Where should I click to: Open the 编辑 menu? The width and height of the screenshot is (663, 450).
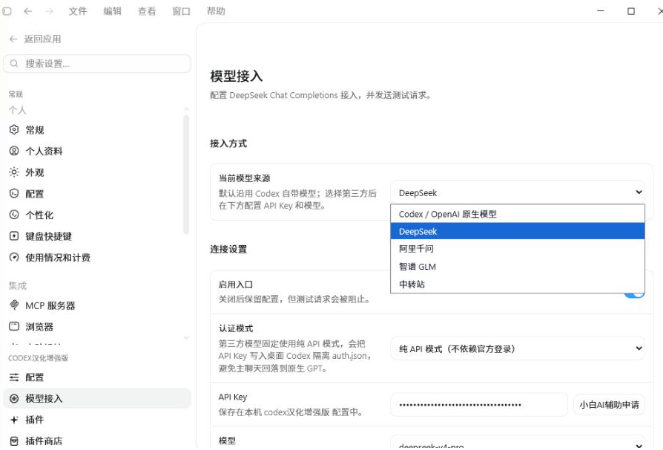click(x=112, y=11)
